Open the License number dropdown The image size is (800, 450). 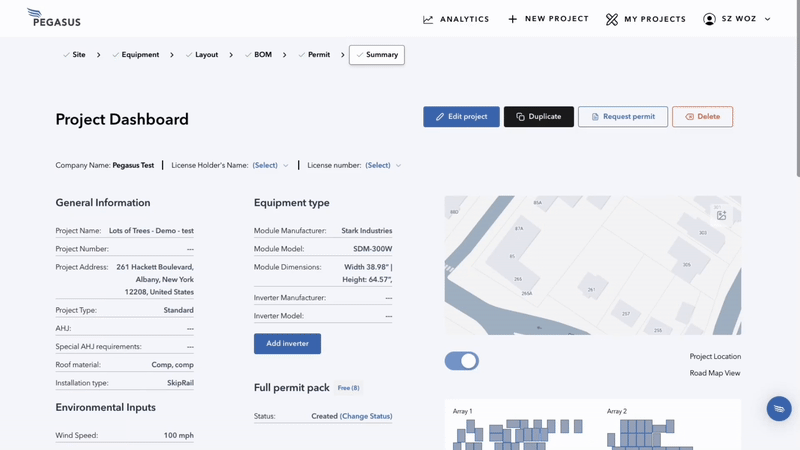click(x=383, y=166)
